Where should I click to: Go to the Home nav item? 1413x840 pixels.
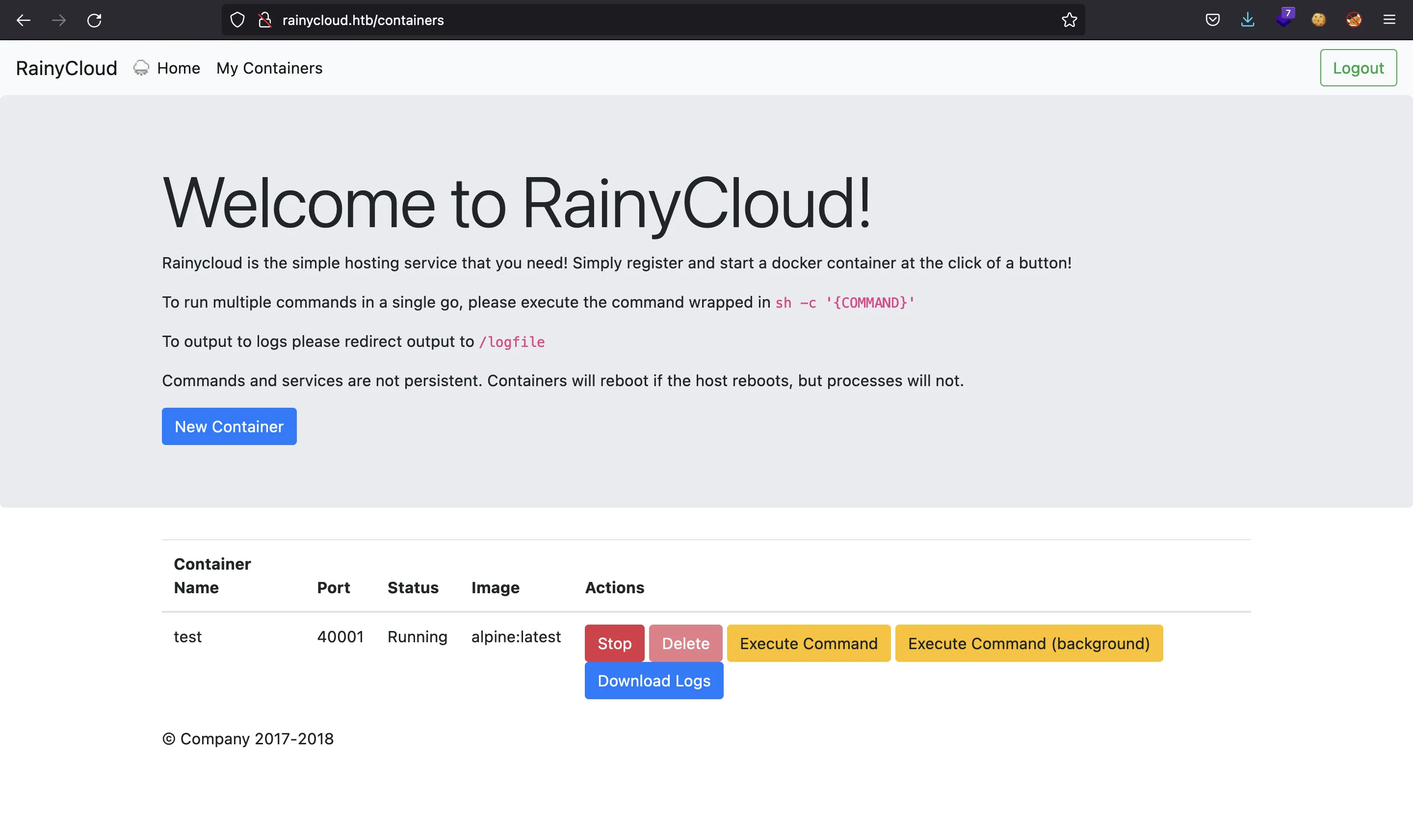(x=178, y=69)
